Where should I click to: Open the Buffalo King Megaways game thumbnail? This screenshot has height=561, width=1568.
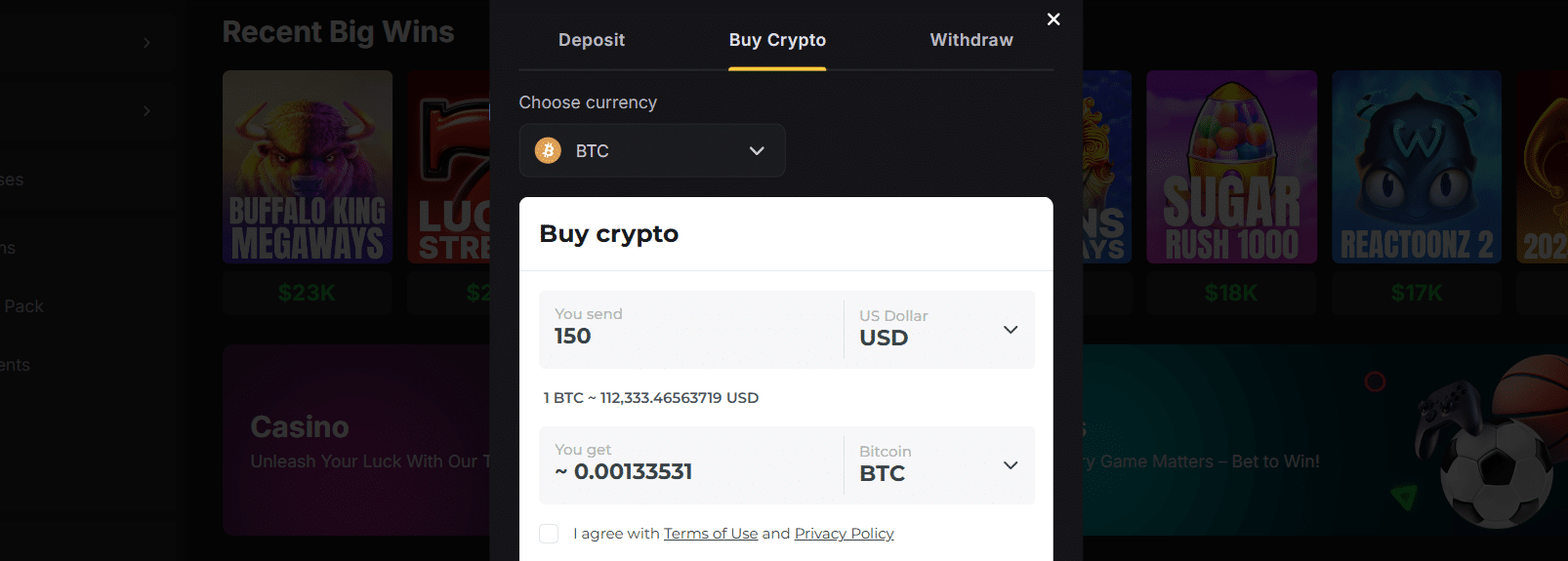coord(308,167)
